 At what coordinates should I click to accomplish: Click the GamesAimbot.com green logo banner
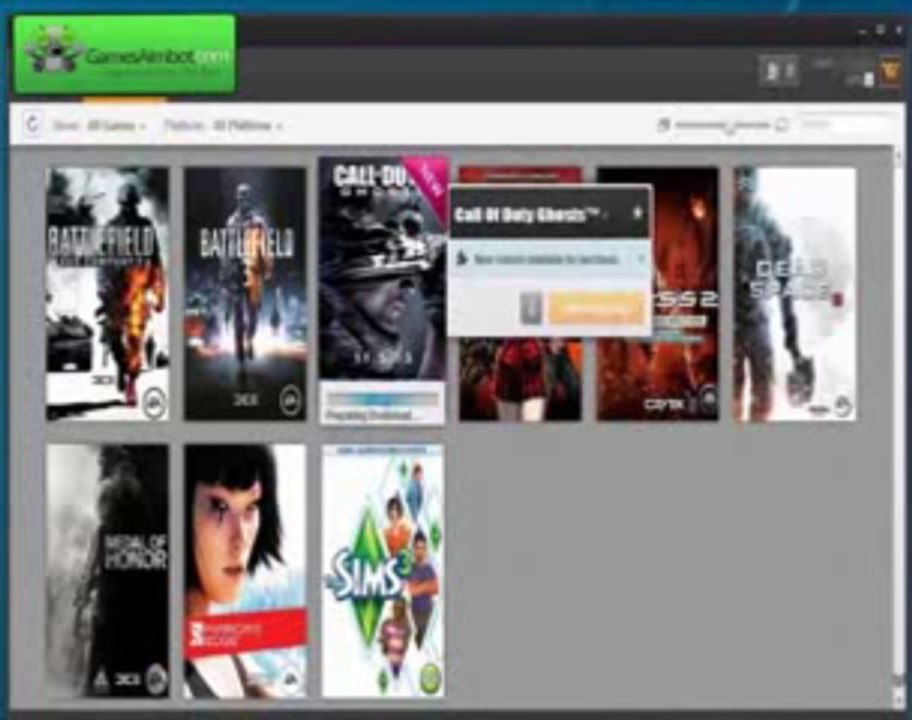[124, 54]
